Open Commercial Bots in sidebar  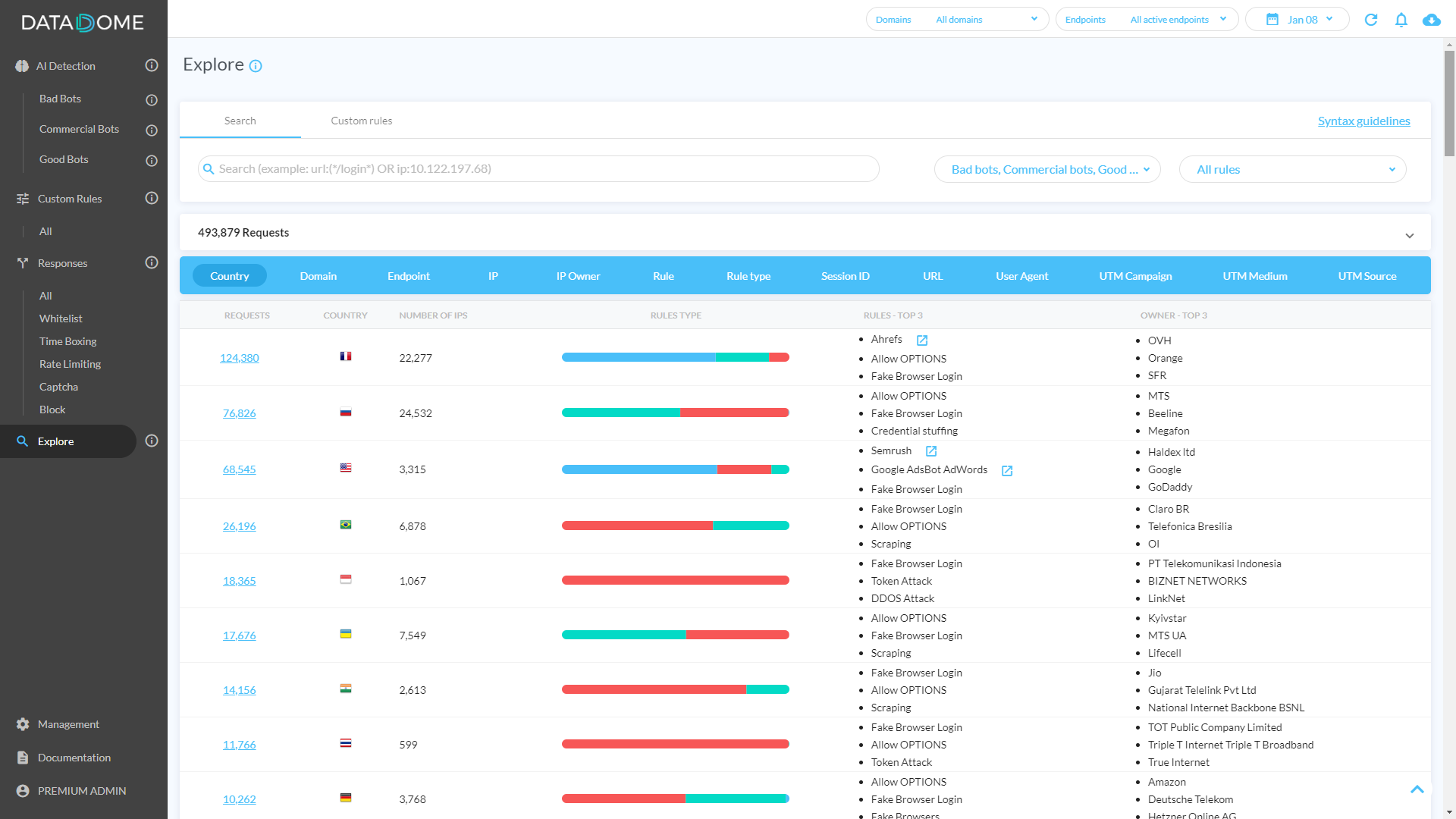(79, 129)
